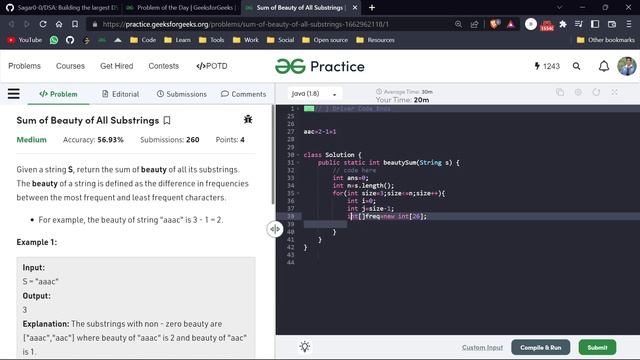Open a new browser tab
The width and height of the screenshot is (640, 360).
click(372, 7)
